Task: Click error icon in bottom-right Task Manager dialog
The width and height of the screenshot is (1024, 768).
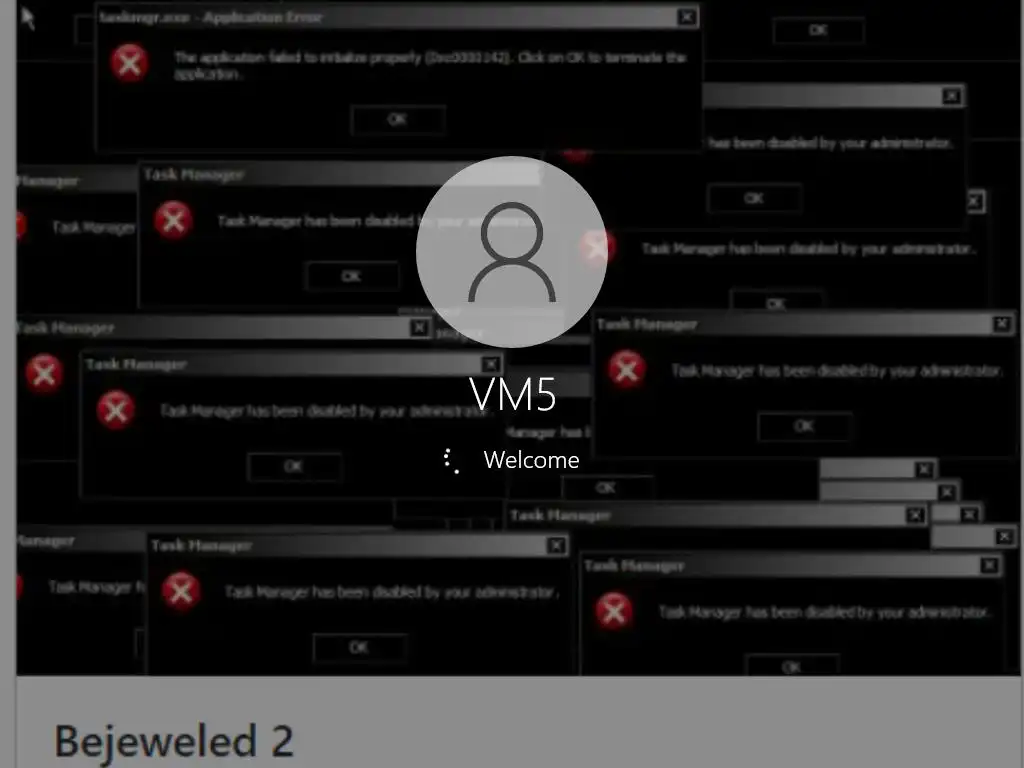Action: 614,611
